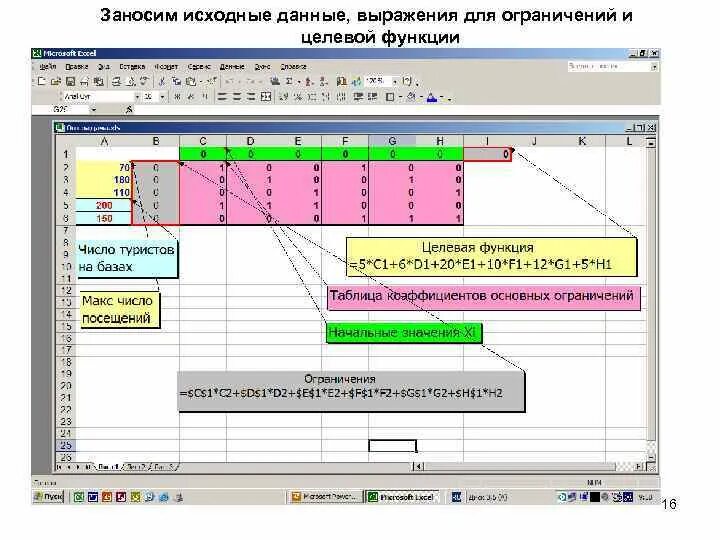The image size is (720, 540).
Task: Sort descending with the toolbar icon
Action: [x=324, y=82]
